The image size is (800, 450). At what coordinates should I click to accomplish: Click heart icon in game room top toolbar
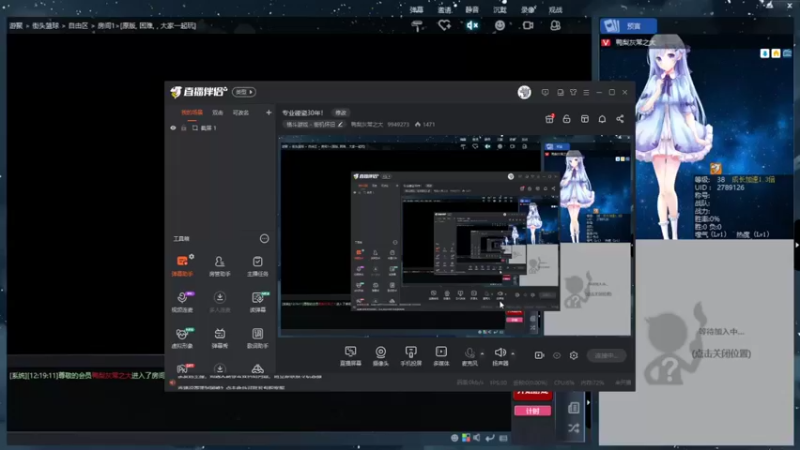click(444, 25)
